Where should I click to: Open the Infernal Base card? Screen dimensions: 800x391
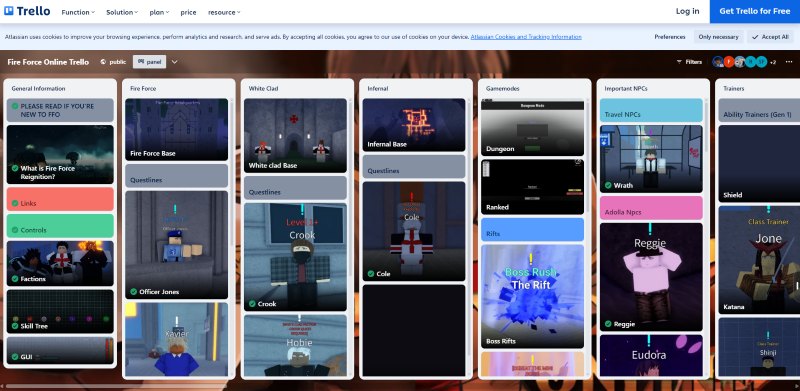click(x=414, y=125)
